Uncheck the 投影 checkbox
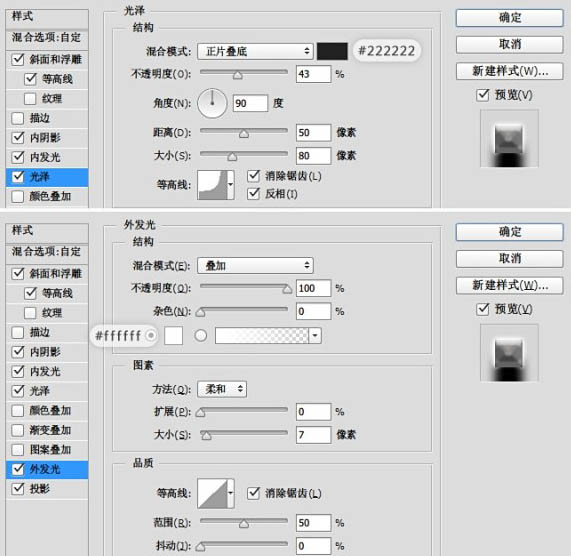571x556 pixels. 17,489
